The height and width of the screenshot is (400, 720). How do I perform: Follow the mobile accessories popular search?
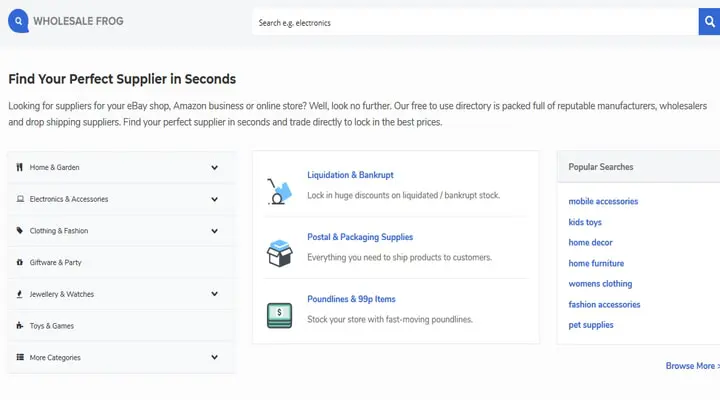pos(603,201)
